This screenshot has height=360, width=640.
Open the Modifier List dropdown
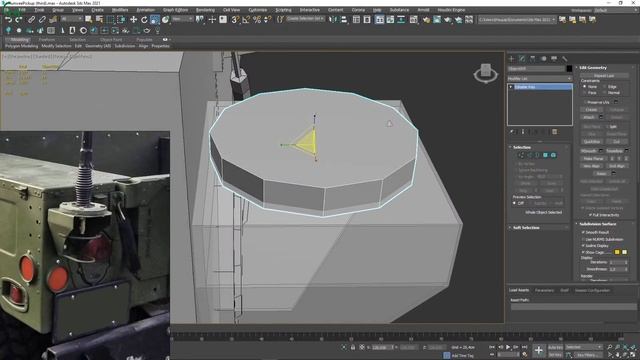540,78
